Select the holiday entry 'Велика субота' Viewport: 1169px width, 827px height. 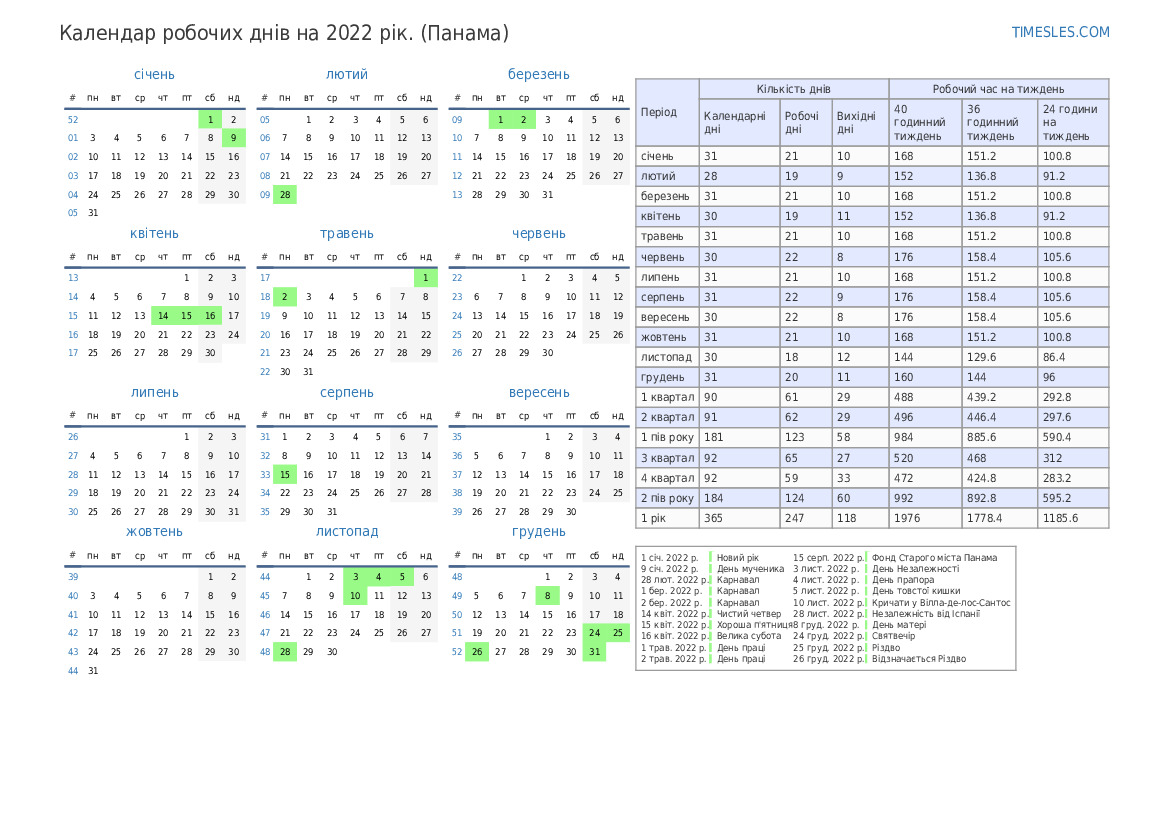coord(749,636)
